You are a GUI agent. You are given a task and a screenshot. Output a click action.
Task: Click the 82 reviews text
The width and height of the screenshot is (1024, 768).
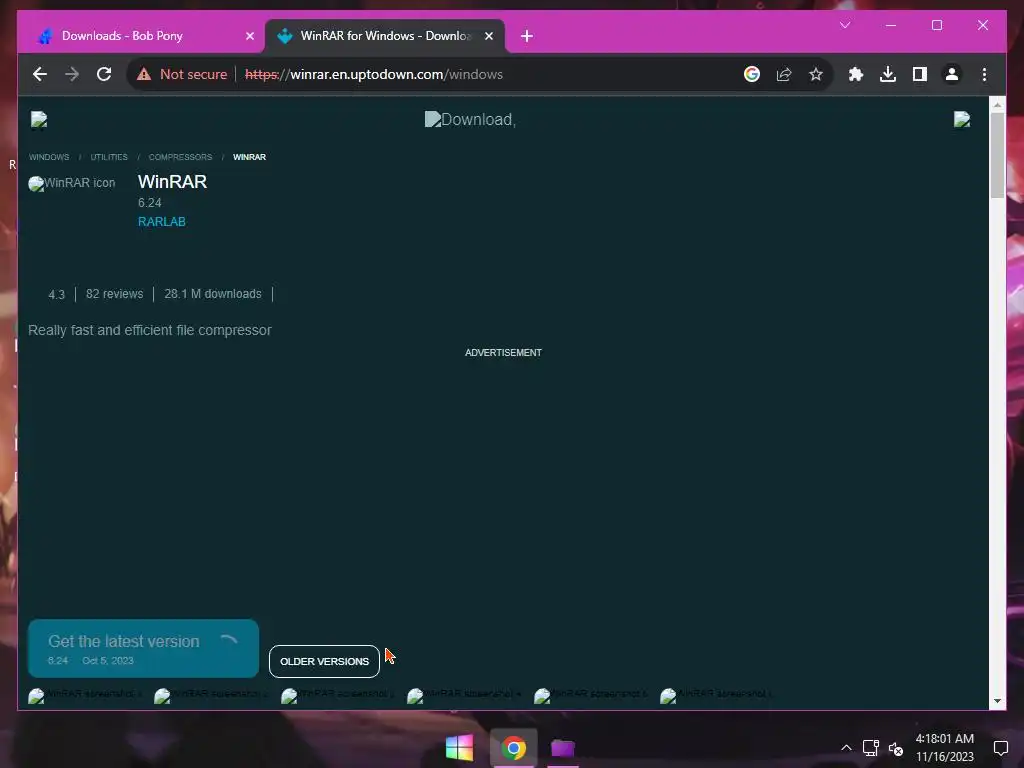point(114,294)
